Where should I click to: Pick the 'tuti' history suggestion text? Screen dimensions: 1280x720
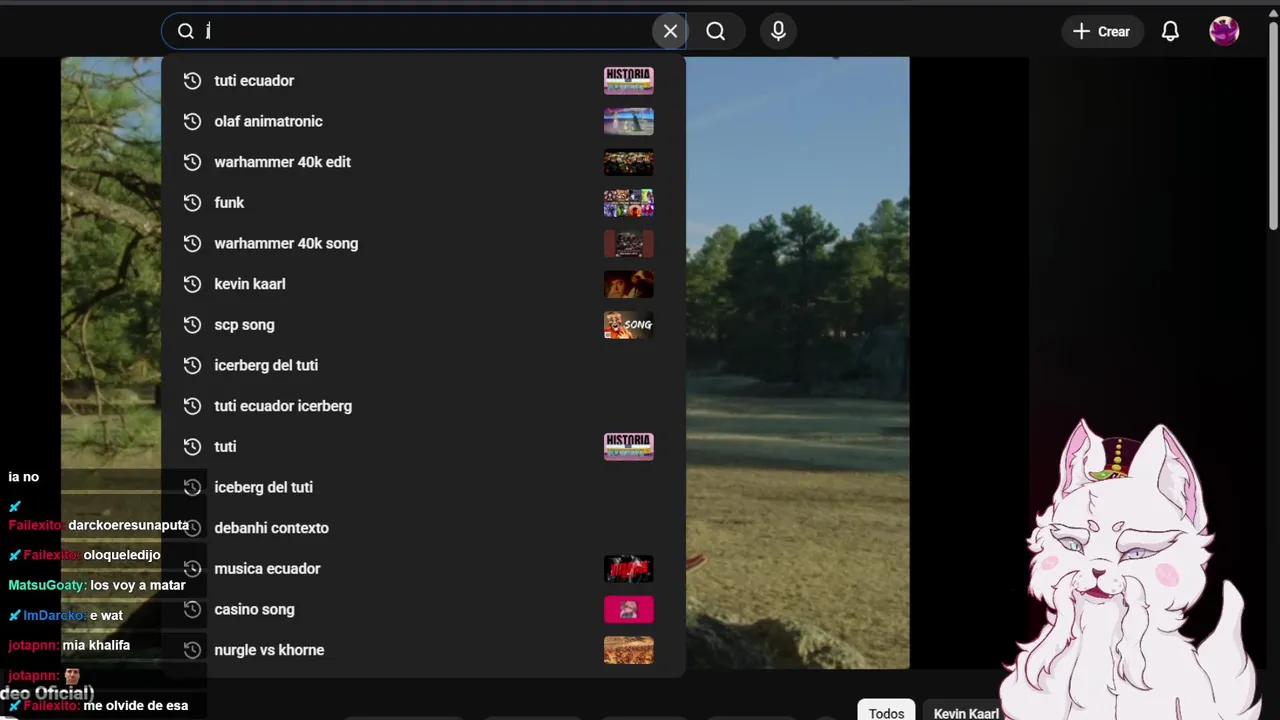[225, 447]
